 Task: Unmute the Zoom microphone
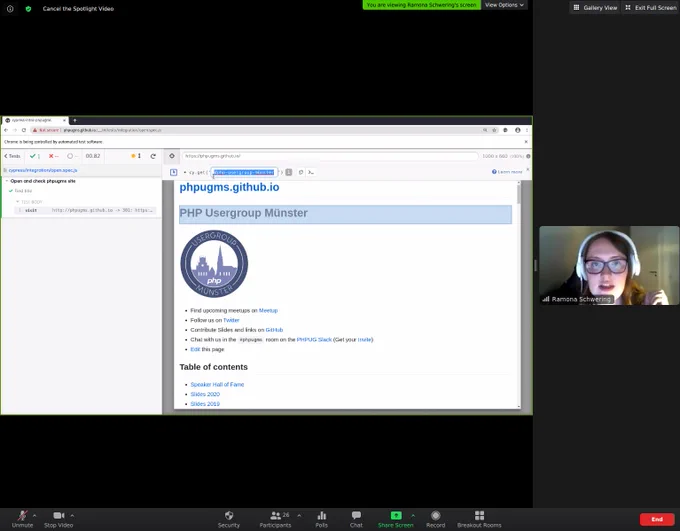point(22,519)
